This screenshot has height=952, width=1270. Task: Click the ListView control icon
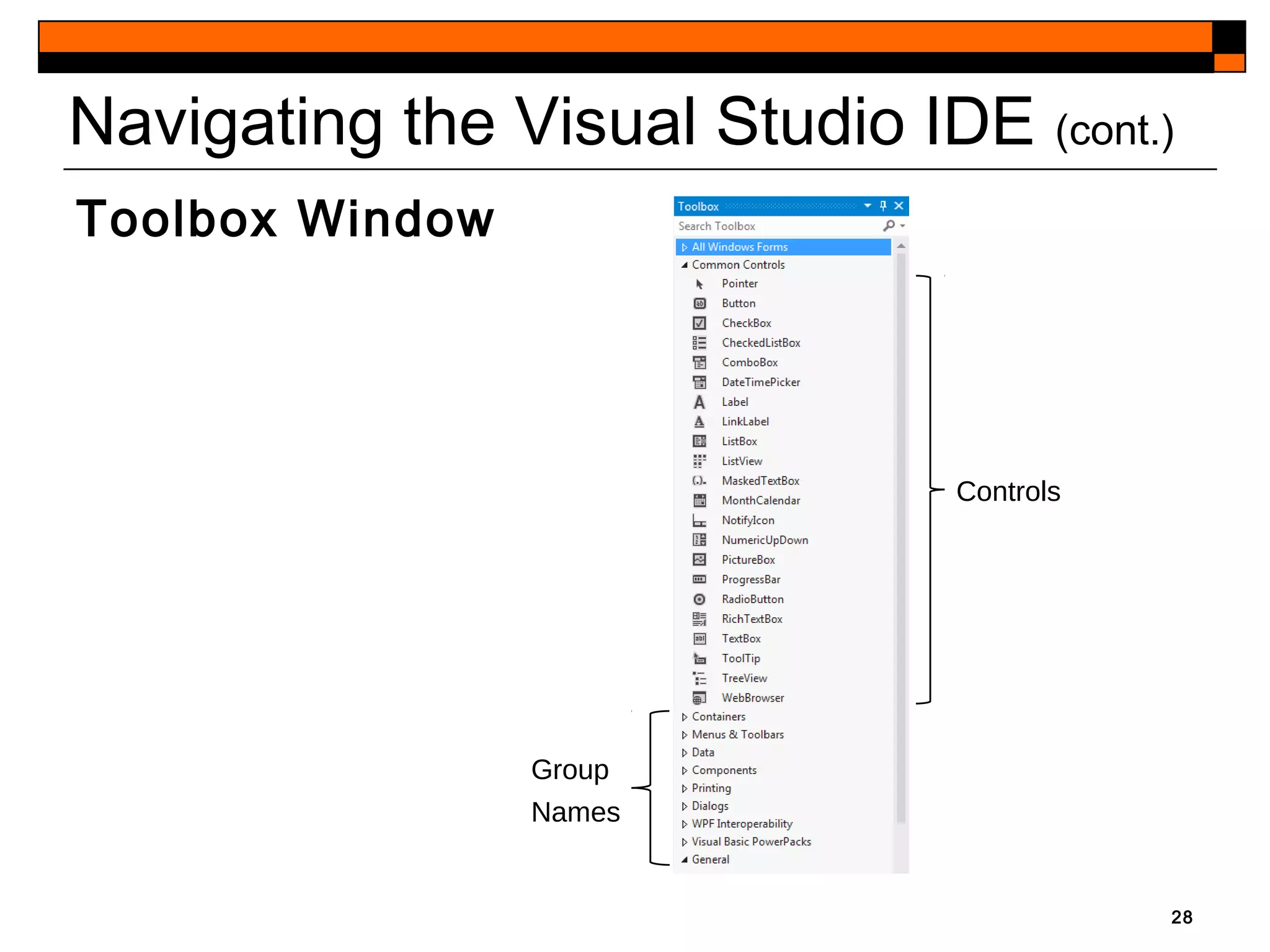[699, 461]
